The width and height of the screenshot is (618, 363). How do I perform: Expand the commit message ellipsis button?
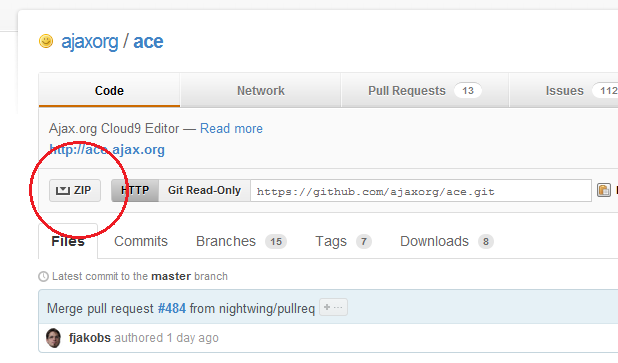click(333, 307)
